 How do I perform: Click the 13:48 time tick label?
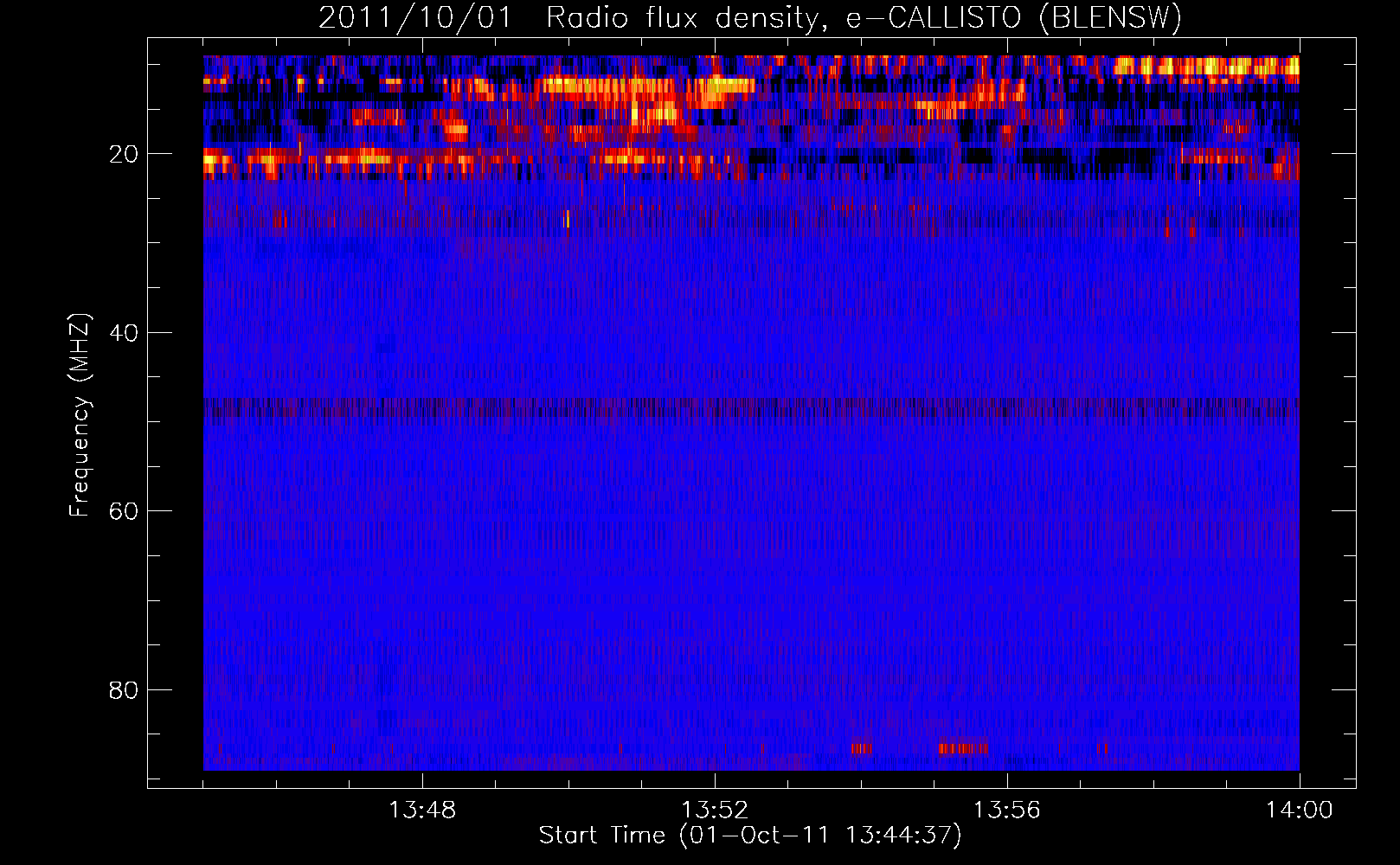point(422,811)
